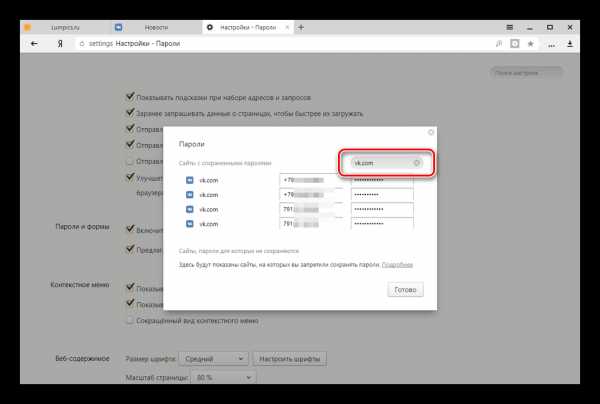Click the Новости tab favicon
Viewport: 600px width, 404px height.
119,27
